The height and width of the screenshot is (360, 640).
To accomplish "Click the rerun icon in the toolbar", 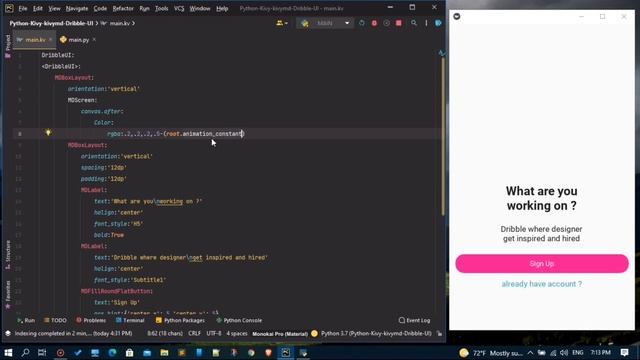I will point(362,23).
